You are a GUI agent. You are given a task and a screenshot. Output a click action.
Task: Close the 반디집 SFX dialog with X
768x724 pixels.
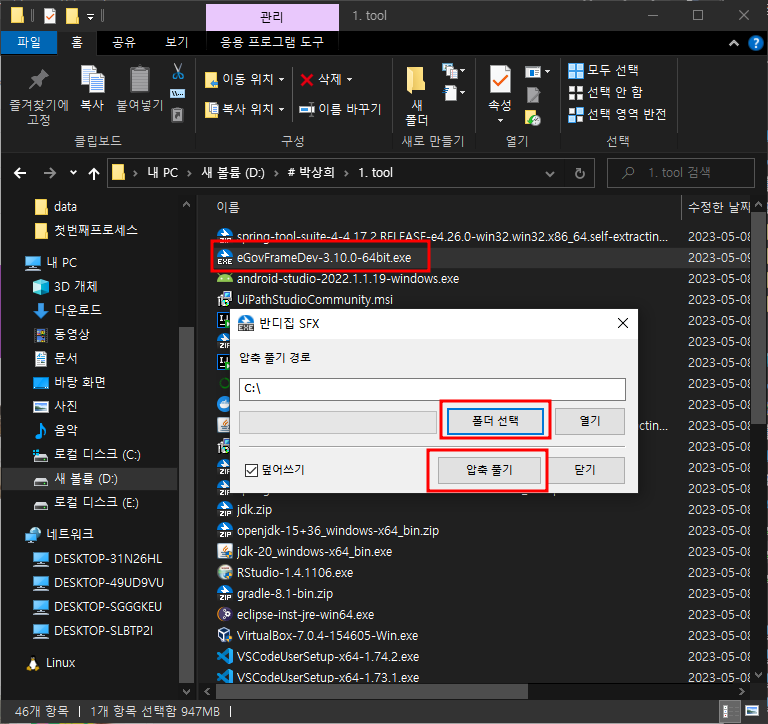623,323
